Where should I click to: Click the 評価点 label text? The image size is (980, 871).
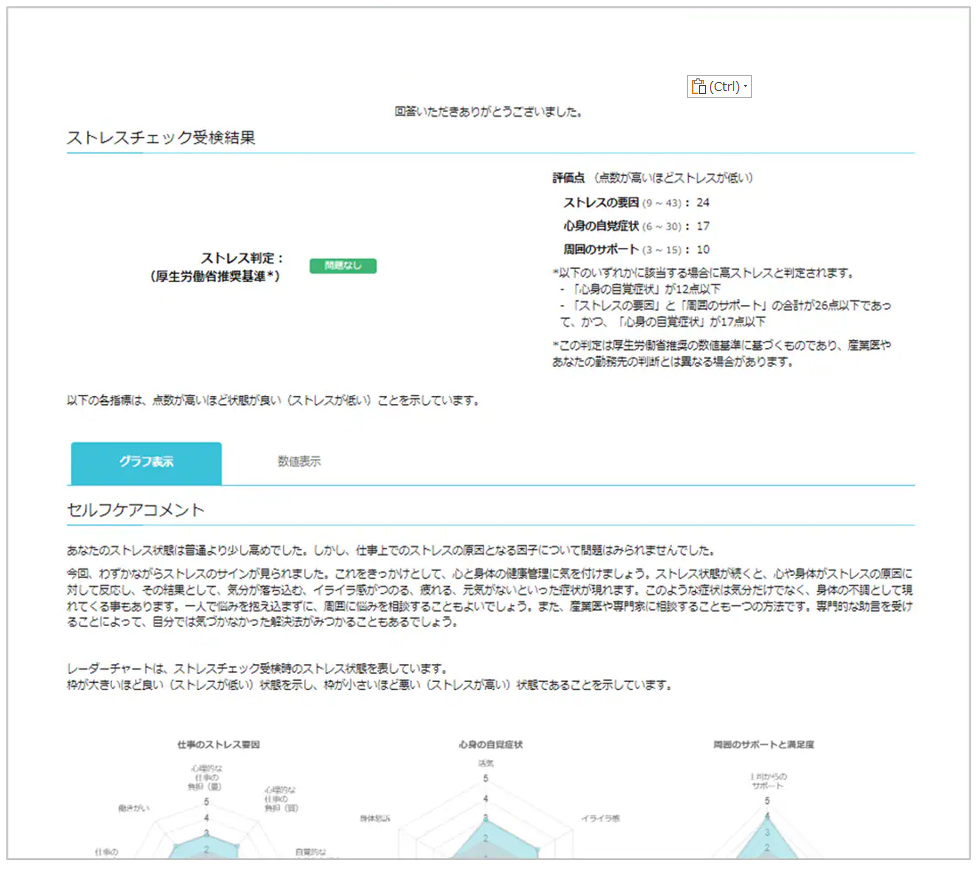[568, 178]
